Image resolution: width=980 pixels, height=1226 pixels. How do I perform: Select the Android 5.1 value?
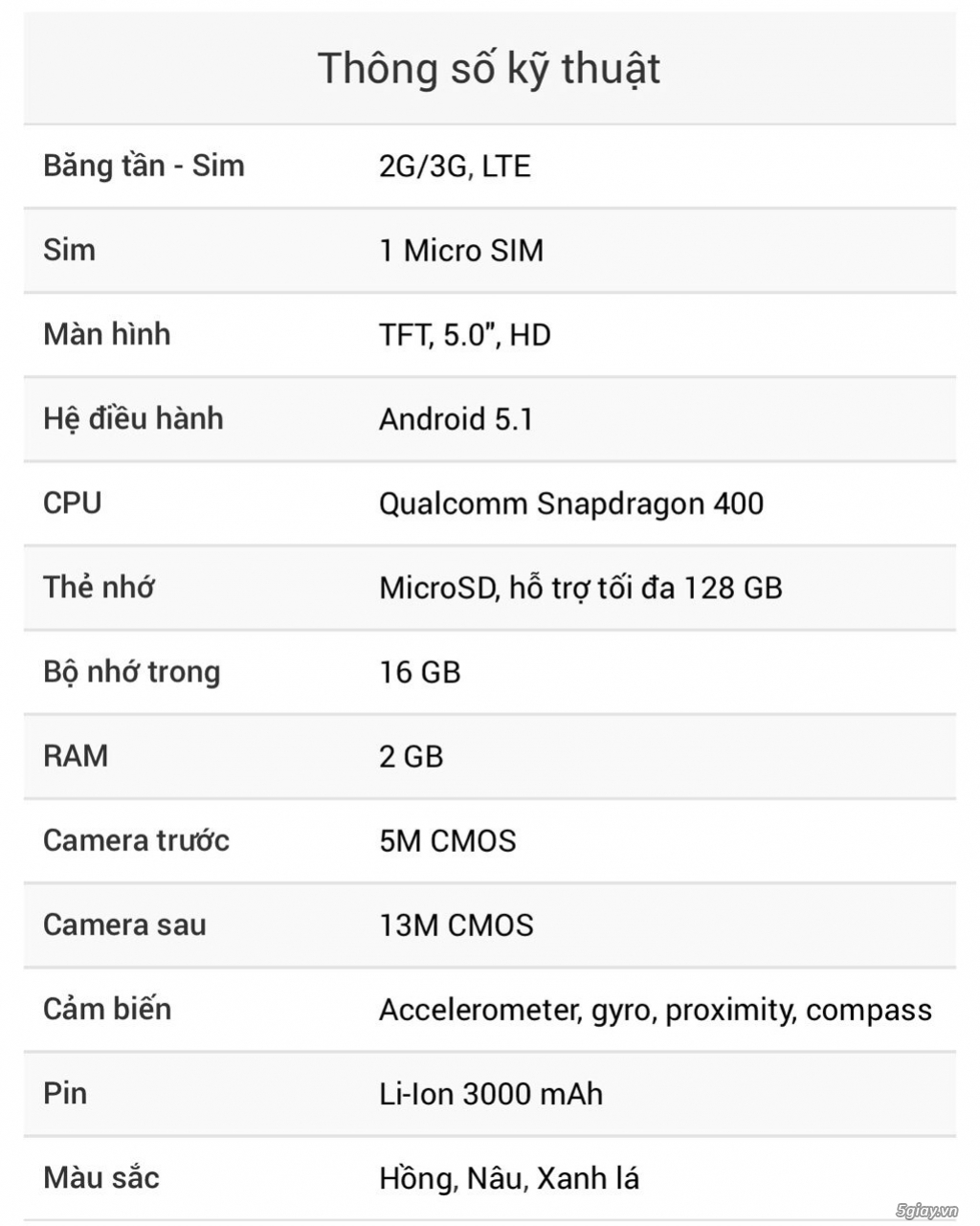tap(457, 419)
